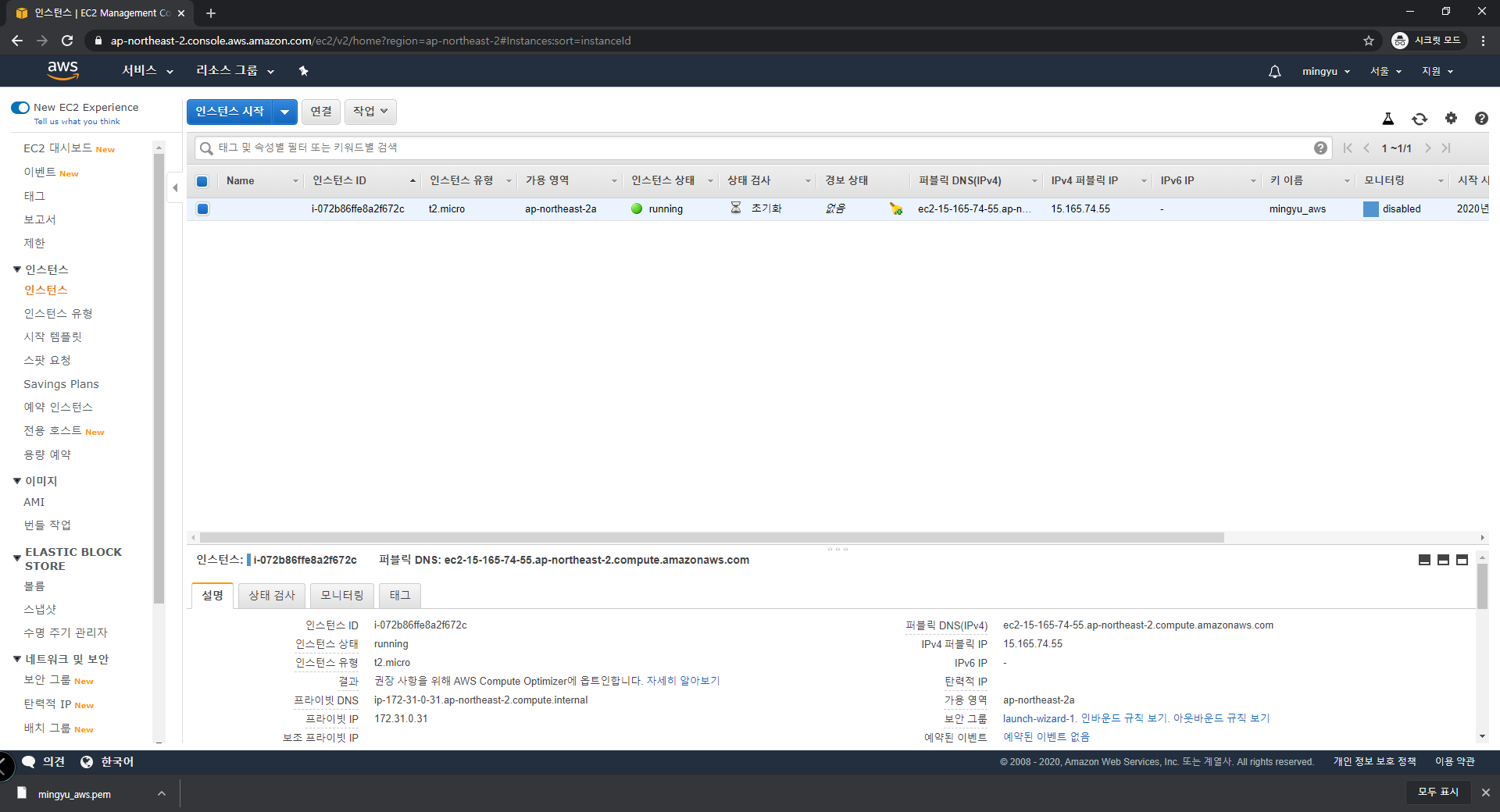
Task: Open the mingyu account dropdown
Action: pyautogui.click(x=1326, y=71)
